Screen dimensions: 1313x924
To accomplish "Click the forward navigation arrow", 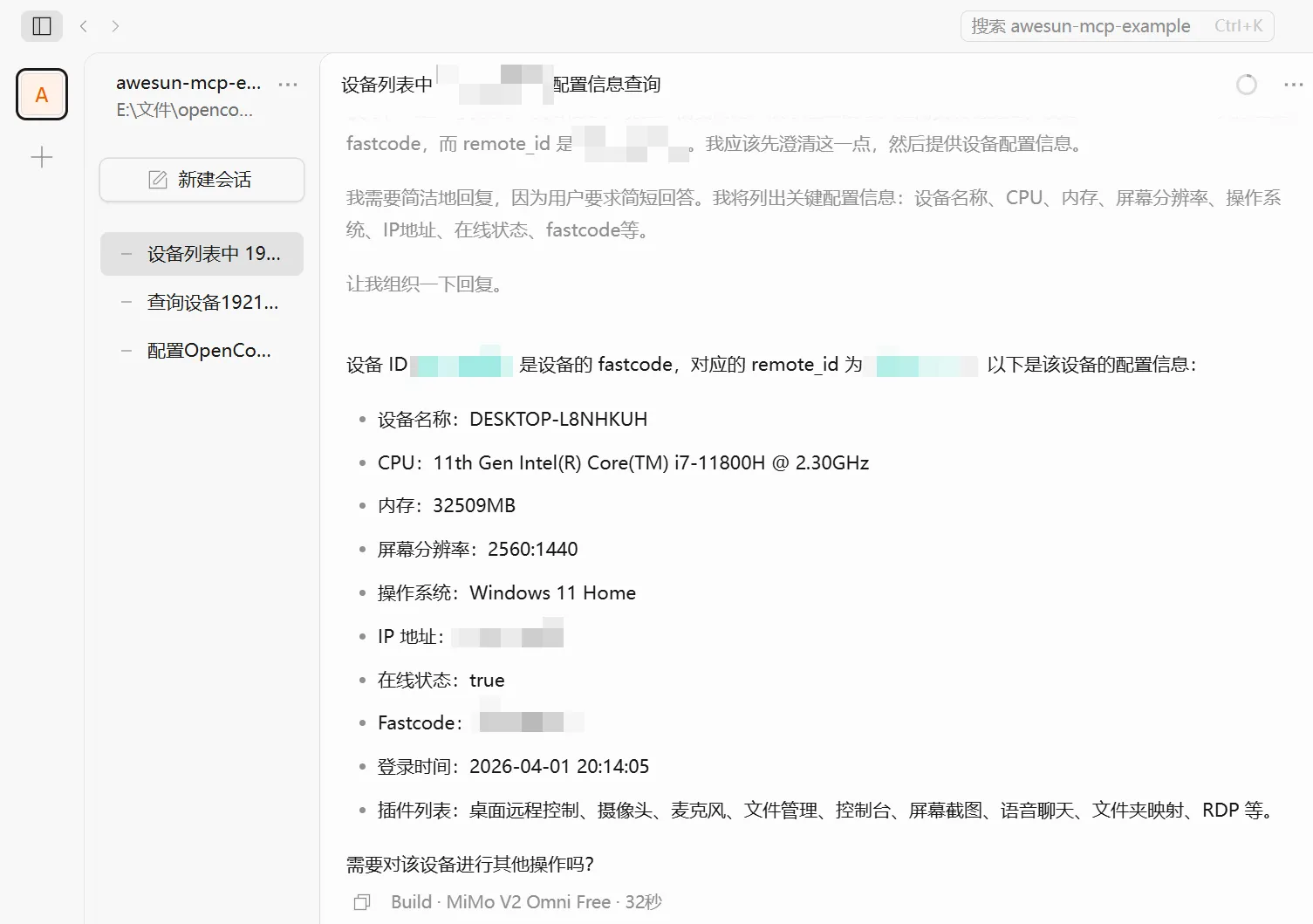I will point(115,25).
